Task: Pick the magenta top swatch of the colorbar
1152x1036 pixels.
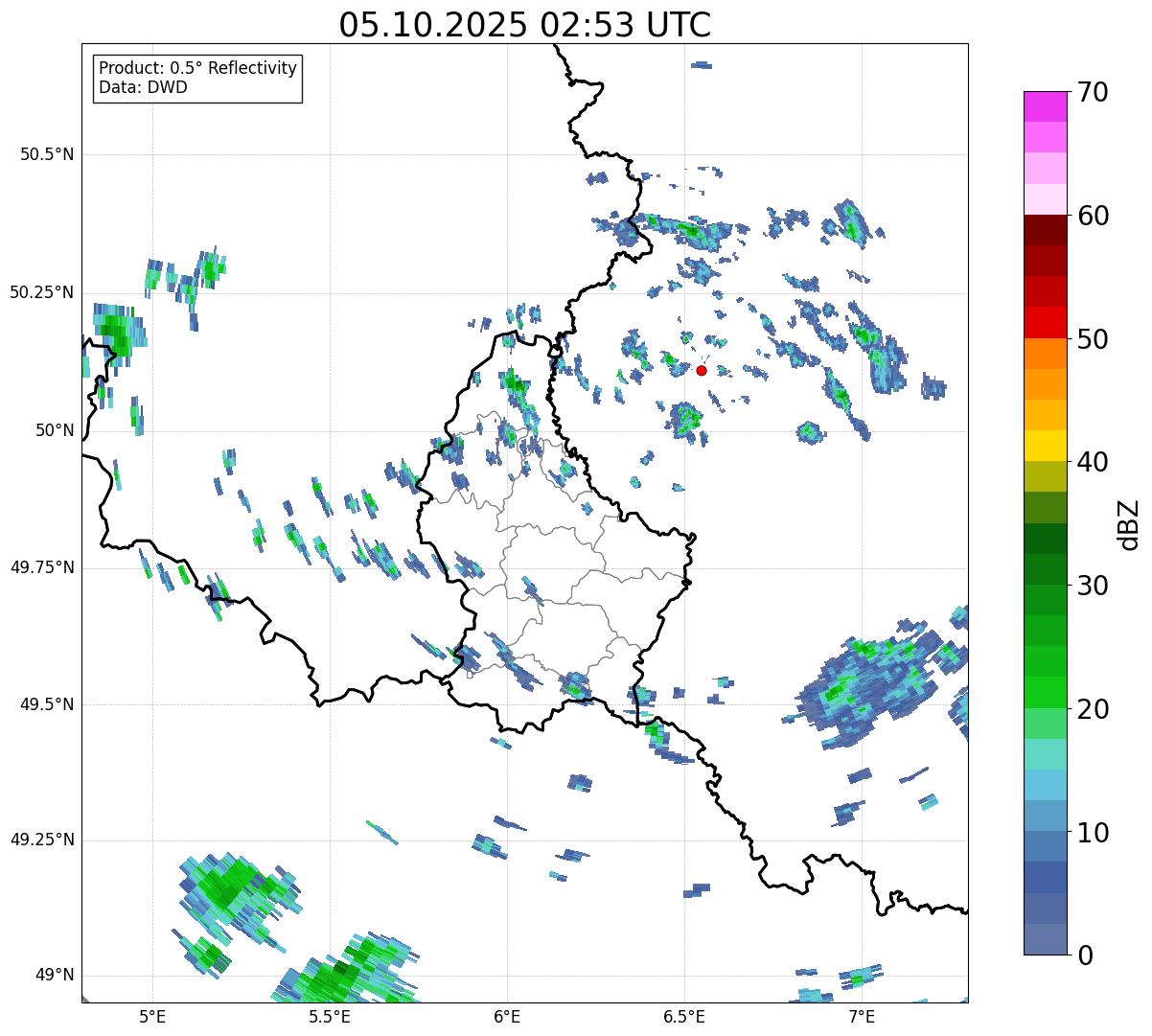Action: click(x=1045, y=106)
